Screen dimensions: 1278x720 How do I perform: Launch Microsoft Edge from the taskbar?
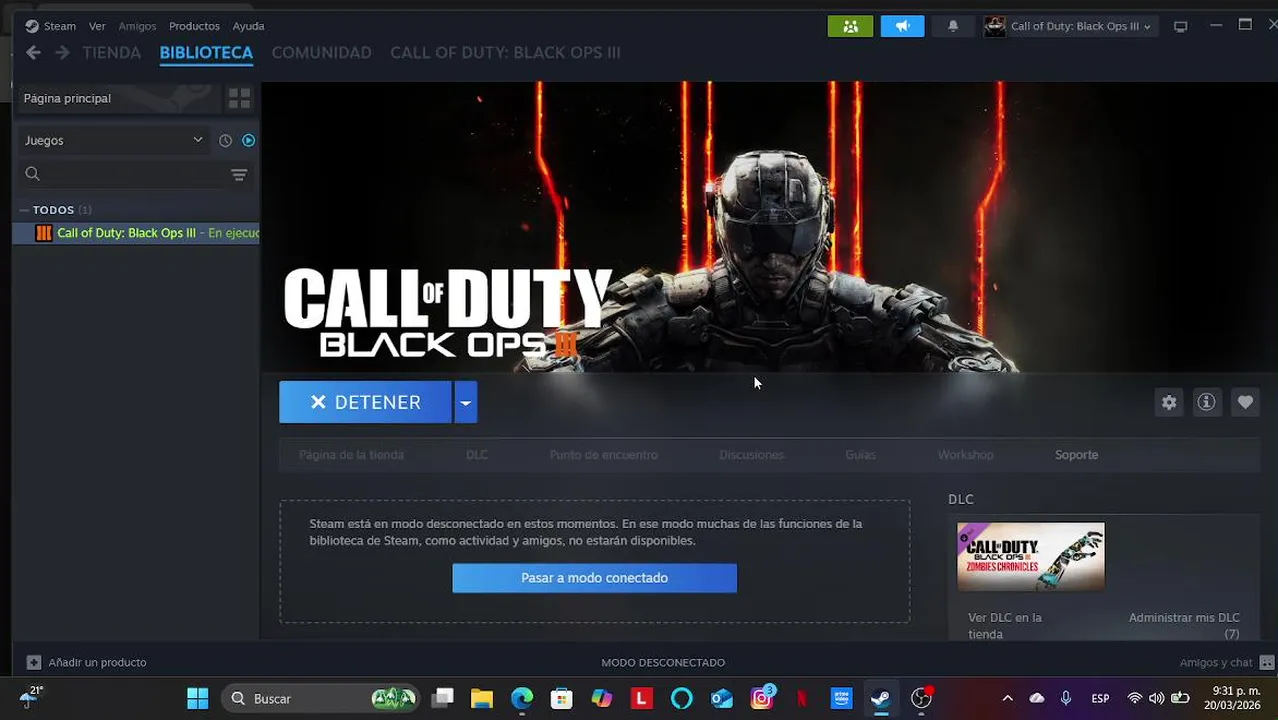[522, 698]
